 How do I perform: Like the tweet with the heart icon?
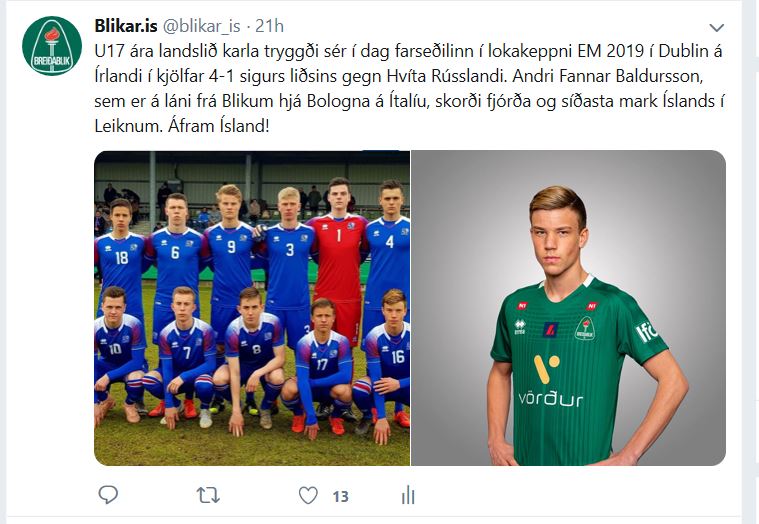tap(308, 495)
